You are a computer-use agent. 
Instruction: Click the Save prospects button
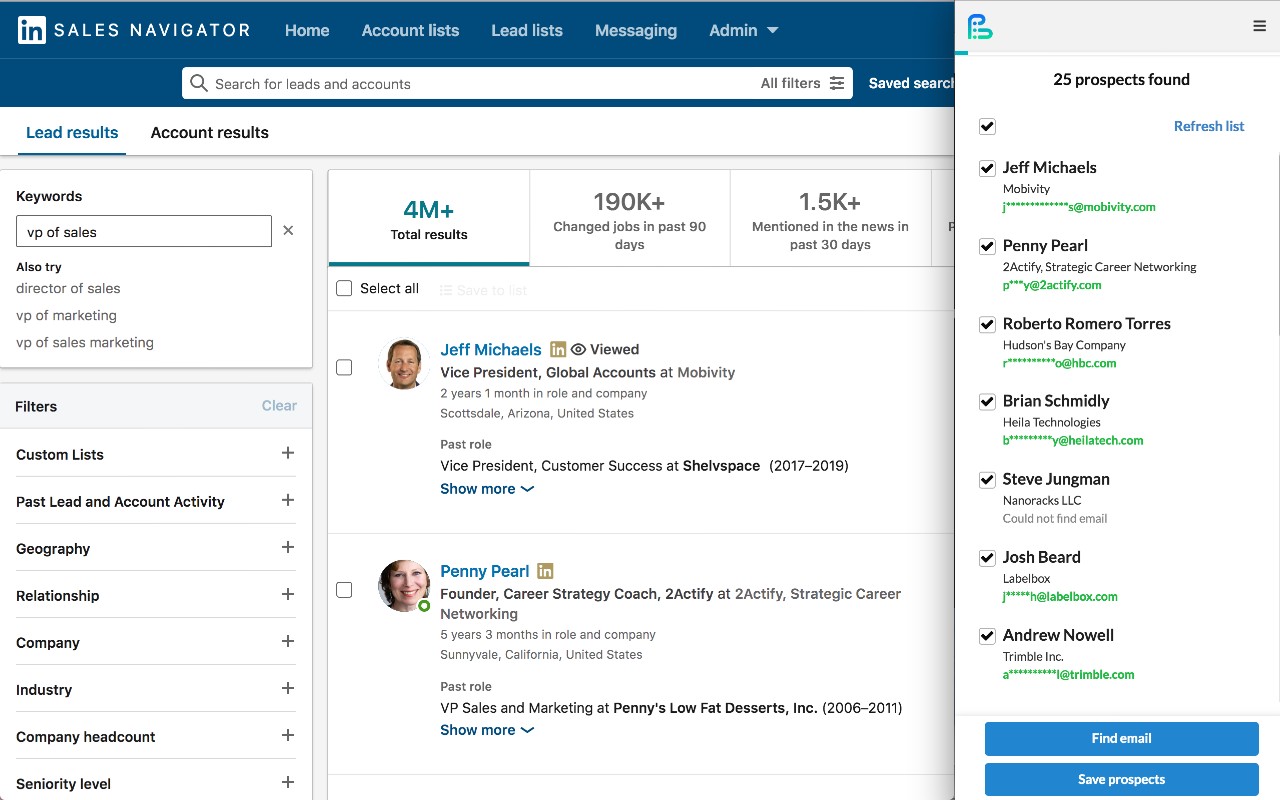point(1121,779)
